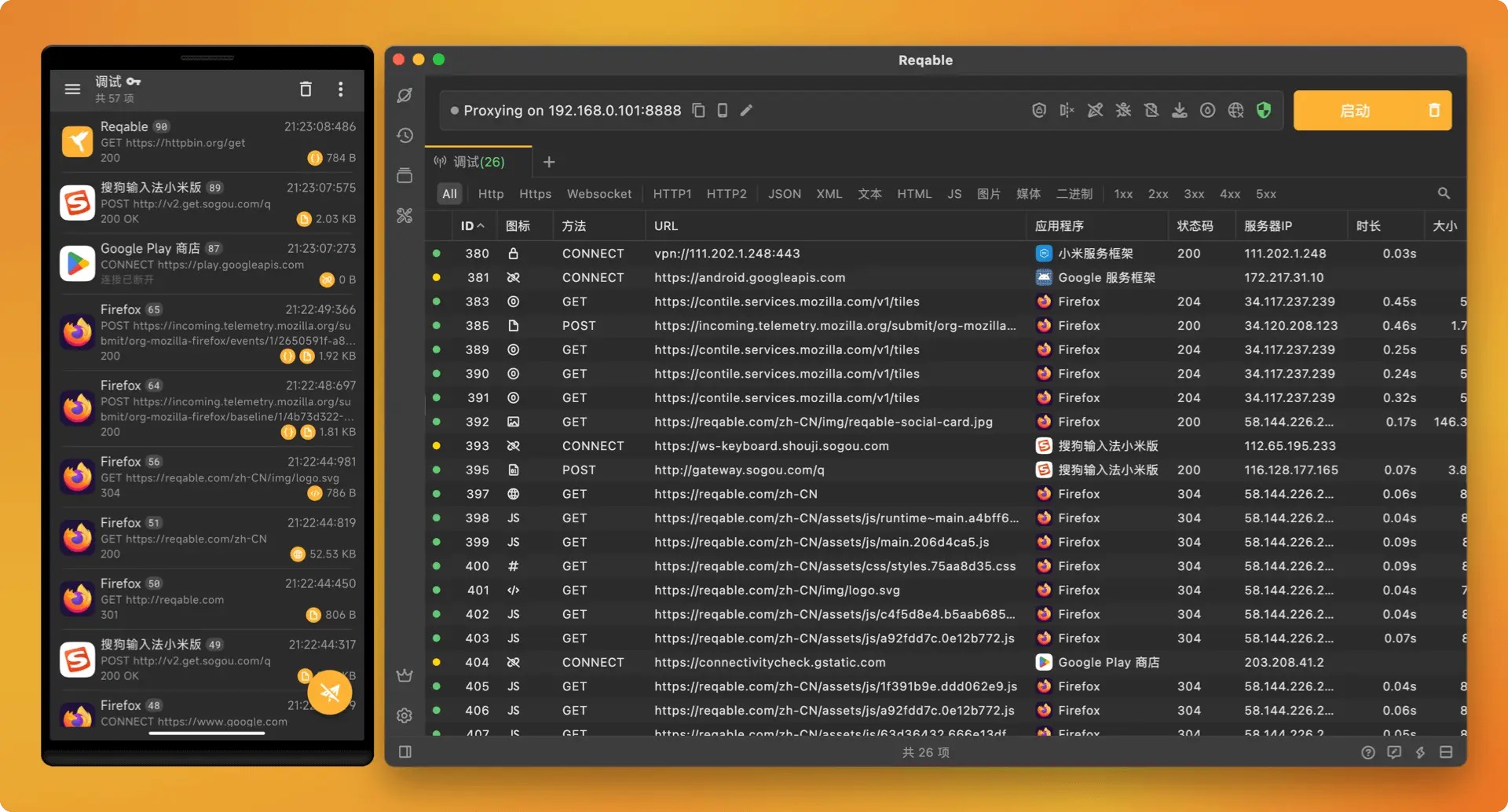Viewport: 1508px width, 812px height.
Task: Select row 395 gateway.sogou.com POST
Action: [x=946, y=470]
